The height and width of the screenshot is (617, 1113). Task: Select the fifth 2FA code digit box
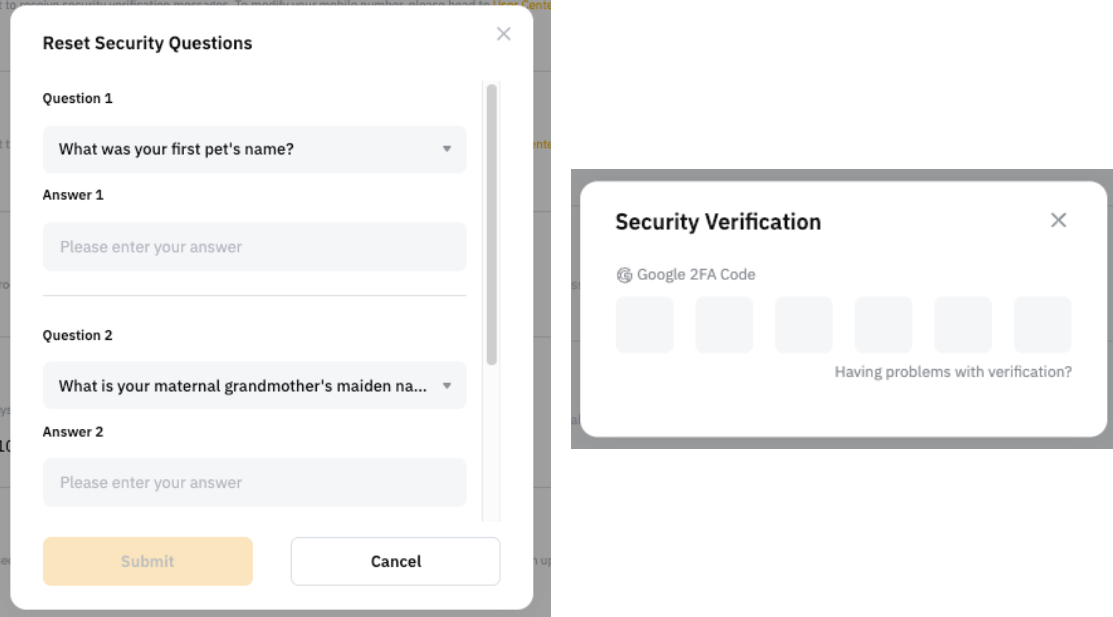pos(962,325)
